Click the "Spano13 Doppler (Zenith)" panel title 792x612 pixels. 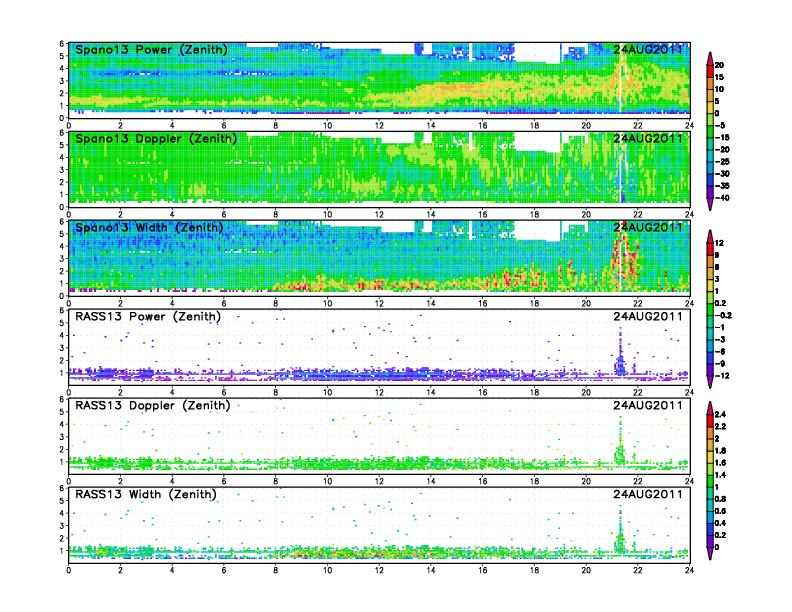click(x=156, y=138)
